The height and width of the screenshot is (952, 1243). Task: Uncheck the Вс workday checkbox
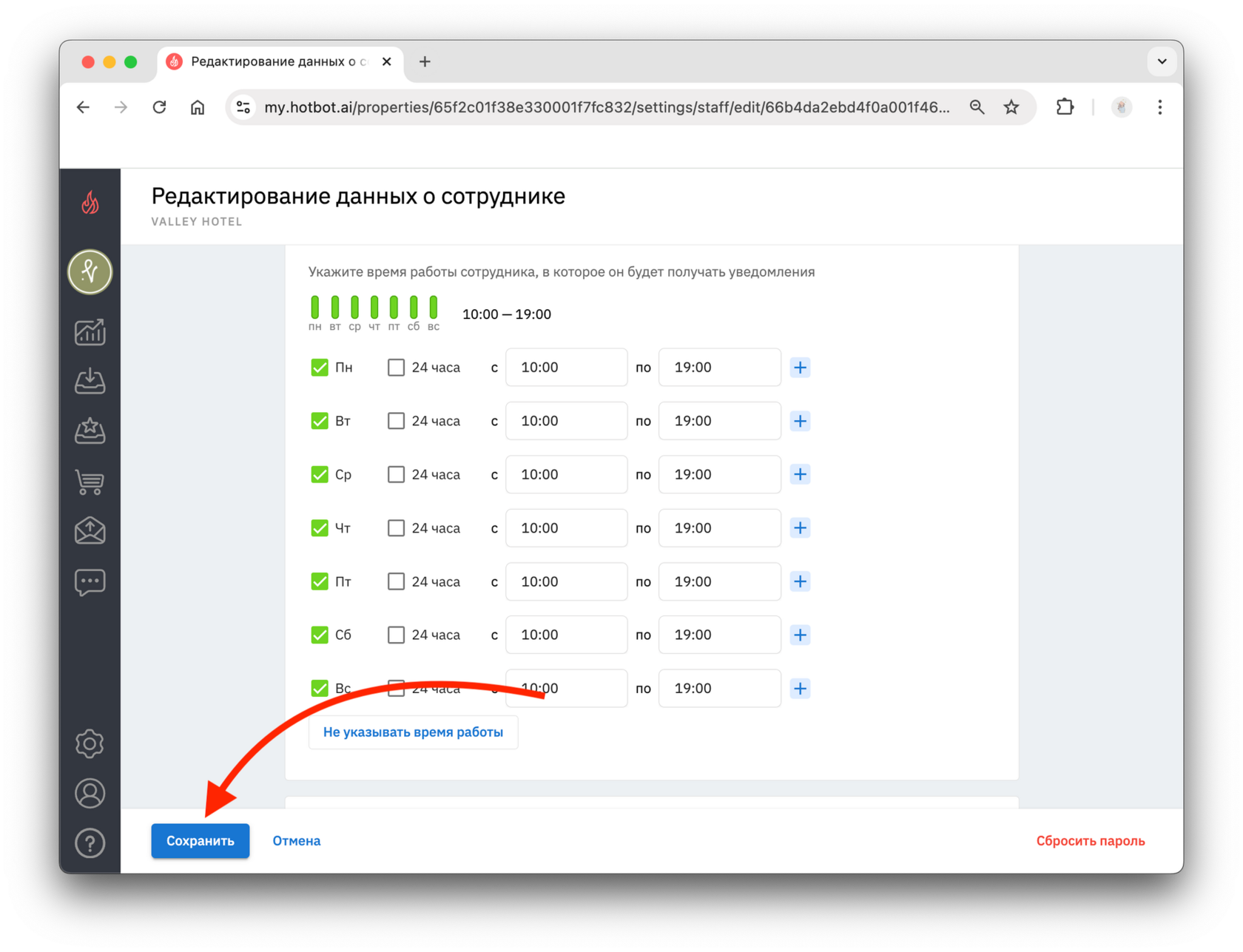click(x=320, y=689)
